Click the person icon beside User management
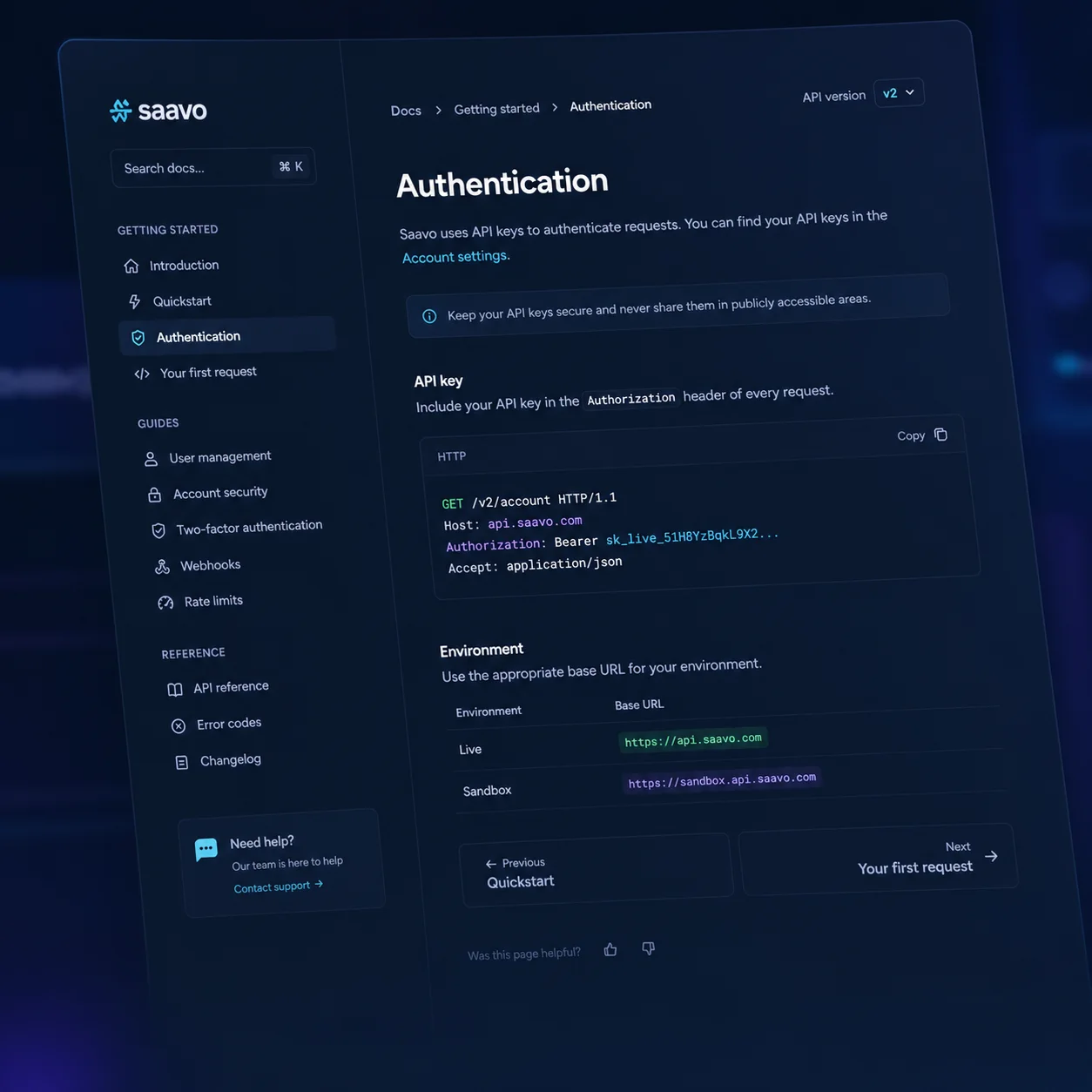This screenshot has width=1092, height=1092. [151, 459]
